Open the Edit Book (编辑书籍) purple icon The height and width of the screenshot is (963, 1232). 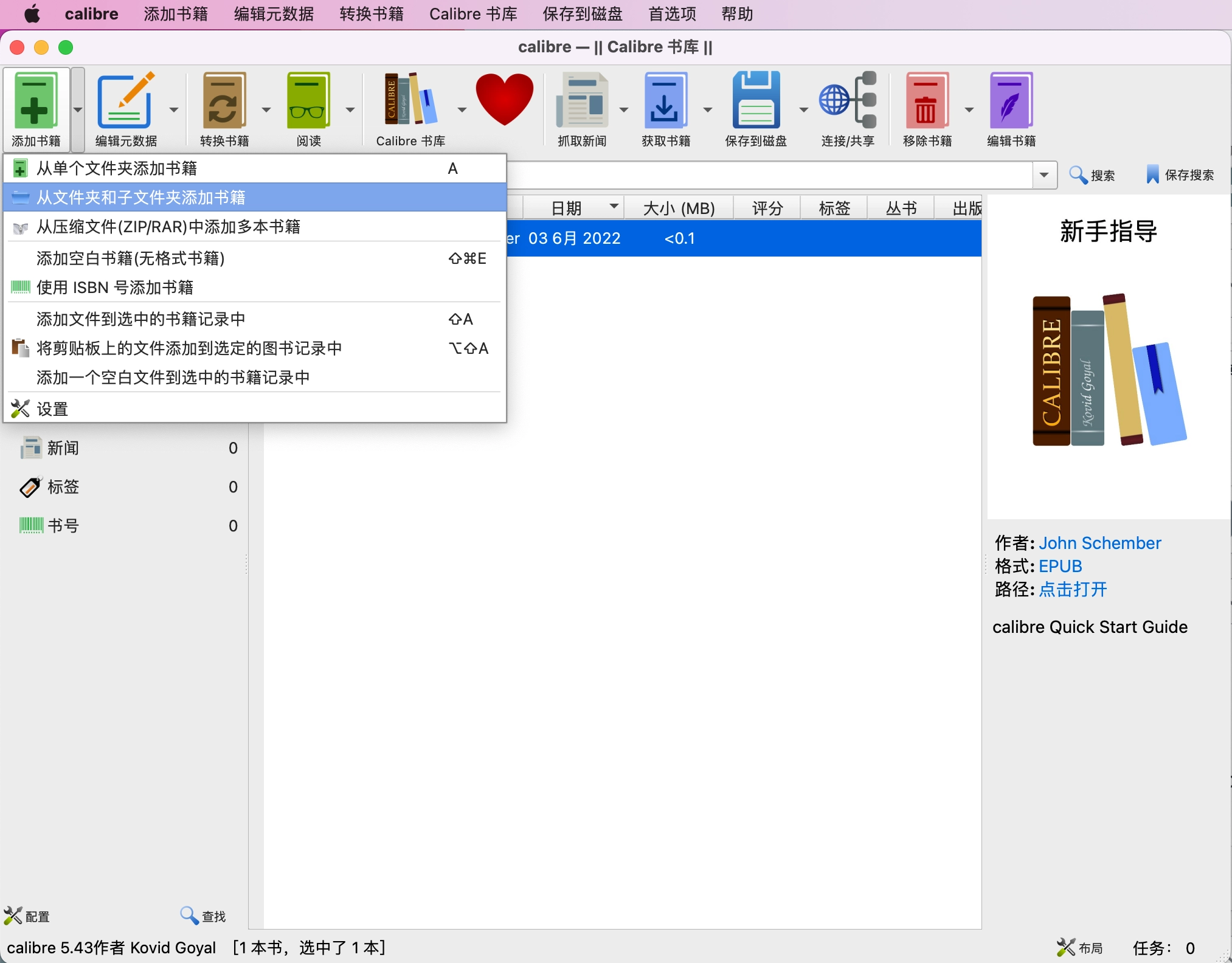pyautogui.click(x=1011, y=100)
